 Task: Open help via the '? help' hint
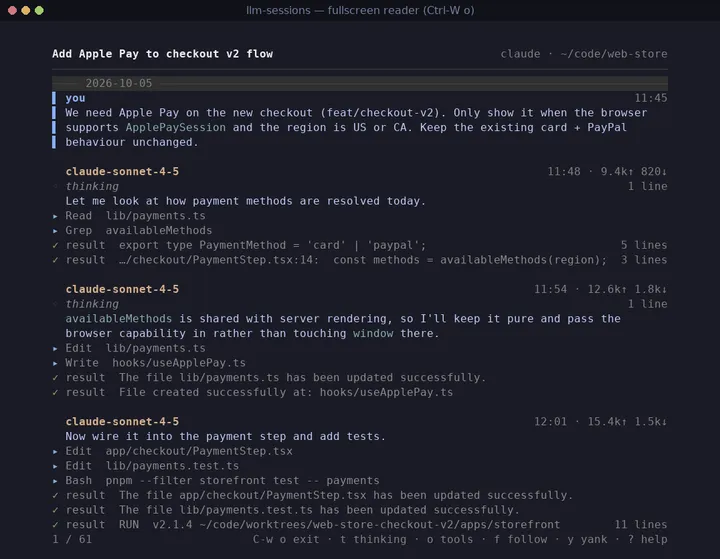647,539
